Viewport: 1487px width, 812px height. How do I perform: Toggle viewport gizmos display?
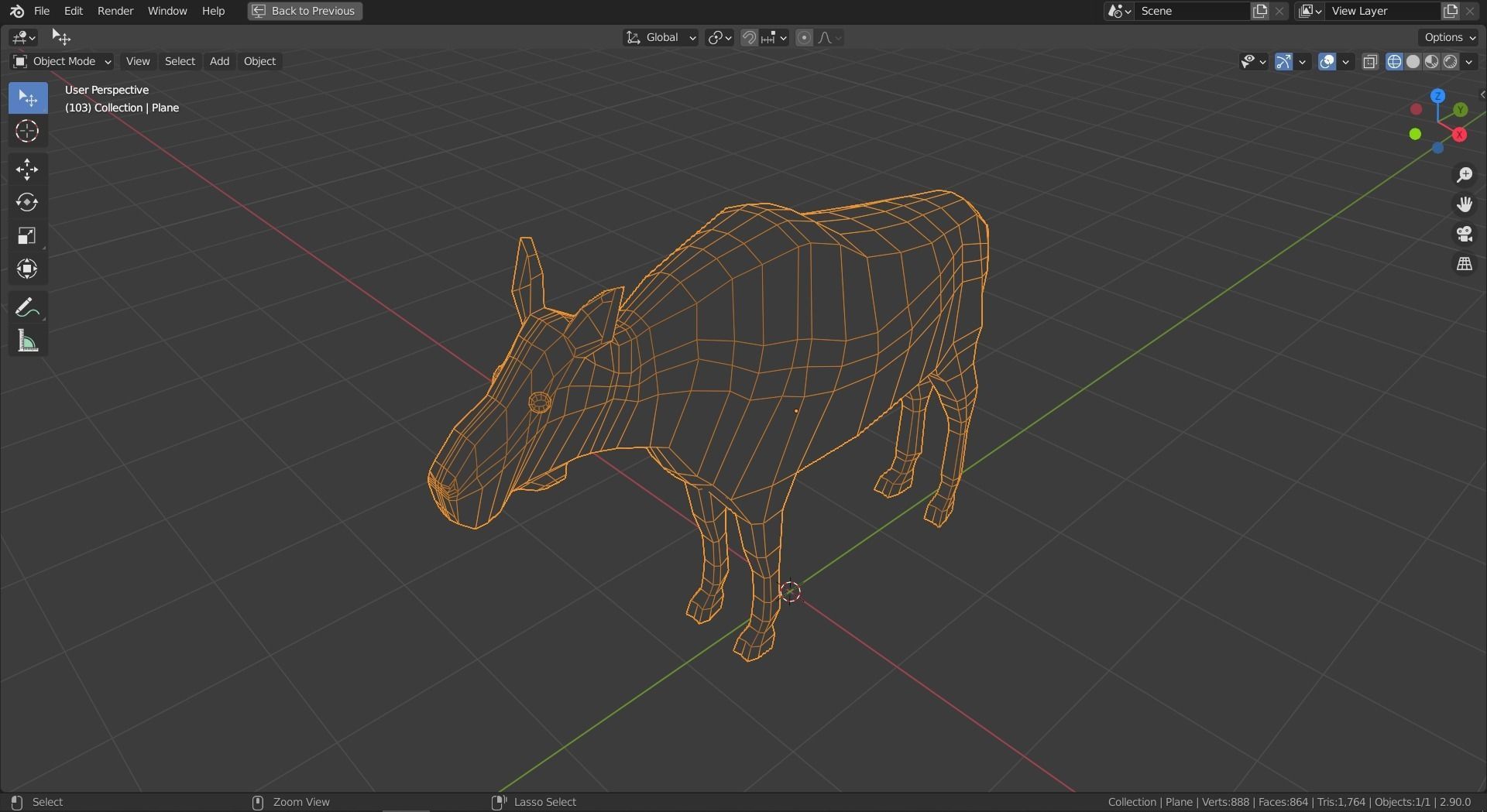1283,61
